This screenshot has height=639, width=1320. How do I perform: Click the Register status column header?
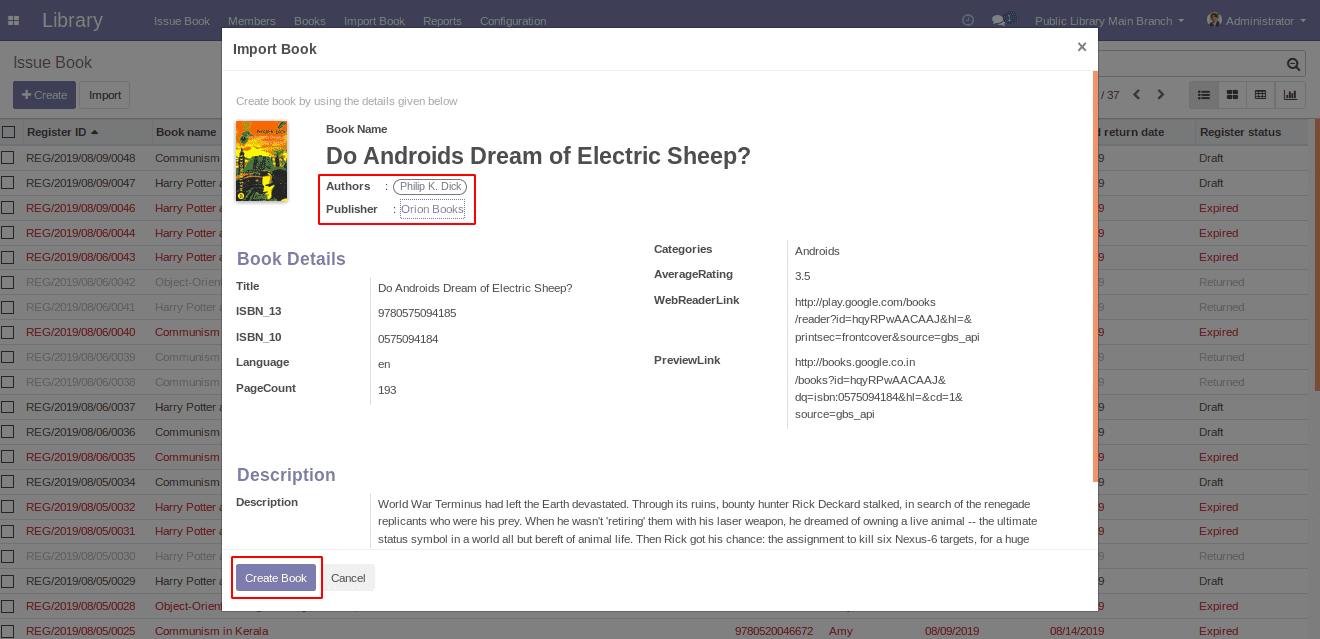coord(1240,132)
